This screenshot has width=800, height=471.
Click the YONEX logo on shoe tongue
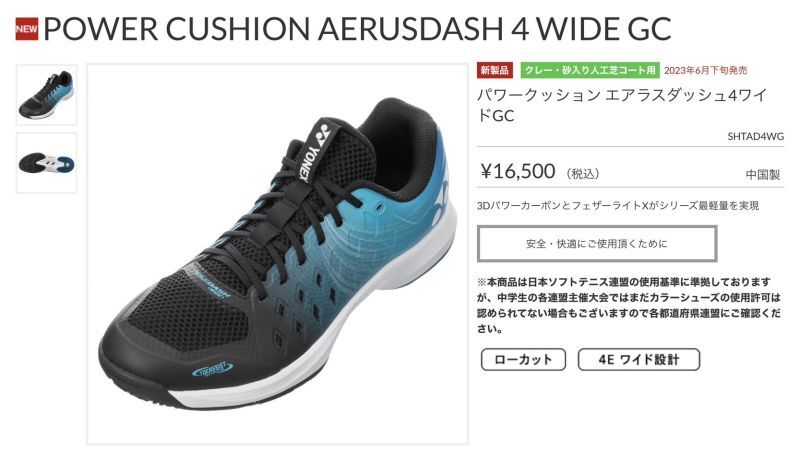(x=315, y=151)
